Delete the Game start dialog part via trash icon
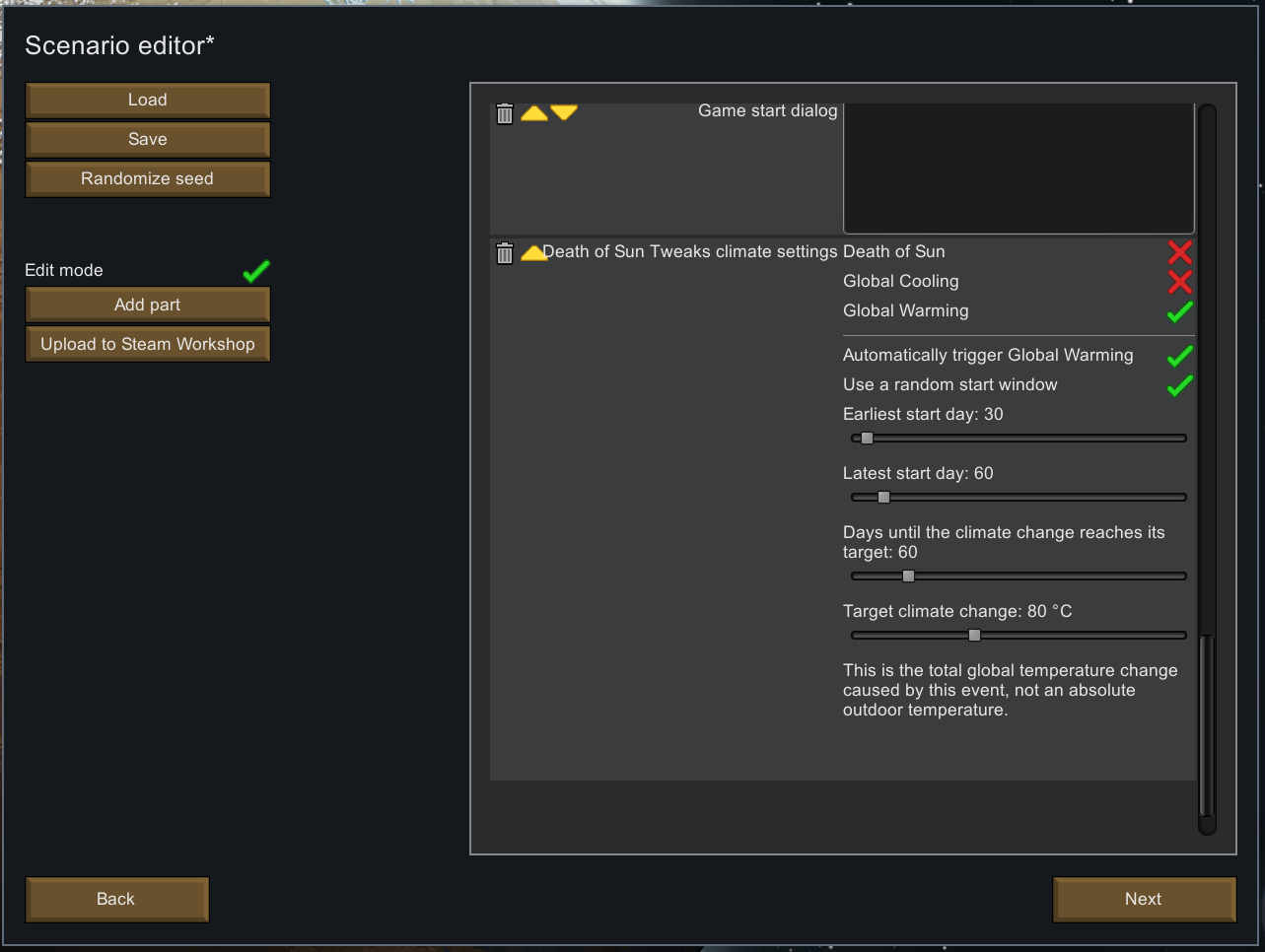 point(505,113)
